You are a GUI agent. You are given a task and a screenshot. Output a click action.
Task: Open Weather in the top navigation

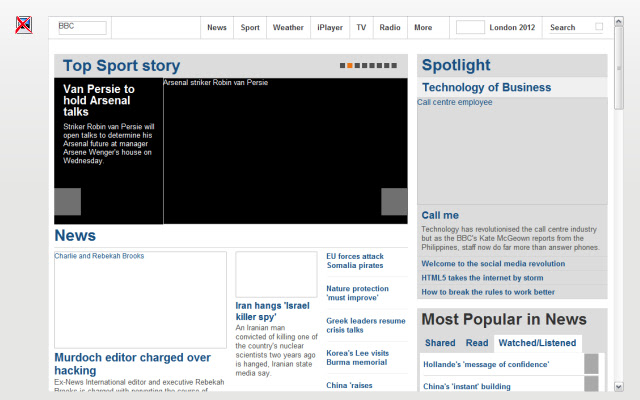pos(288,28)
